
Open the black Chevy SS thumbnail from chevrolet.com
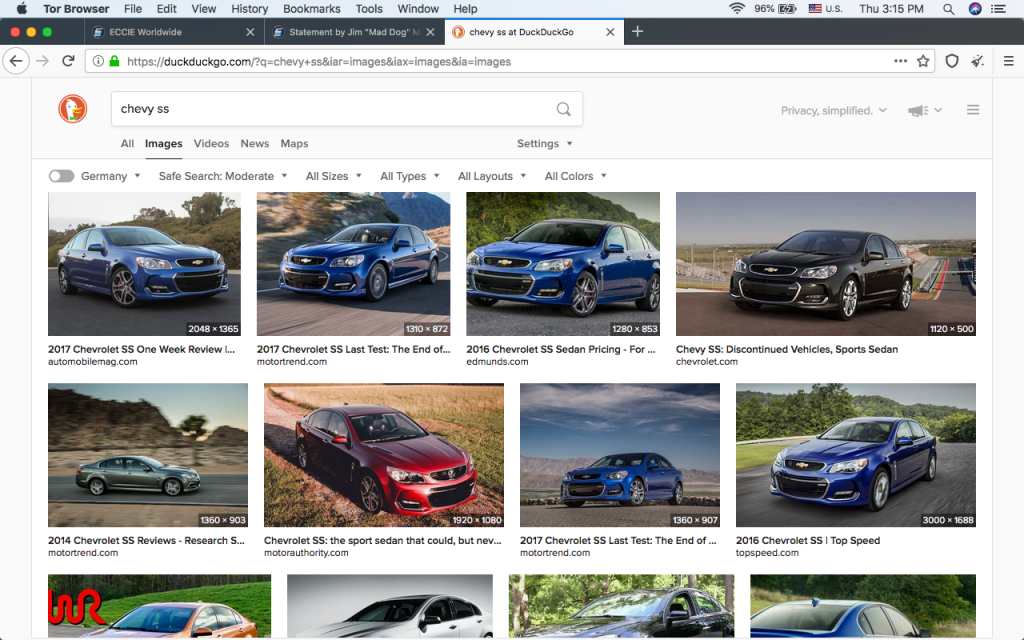[825, 264]
